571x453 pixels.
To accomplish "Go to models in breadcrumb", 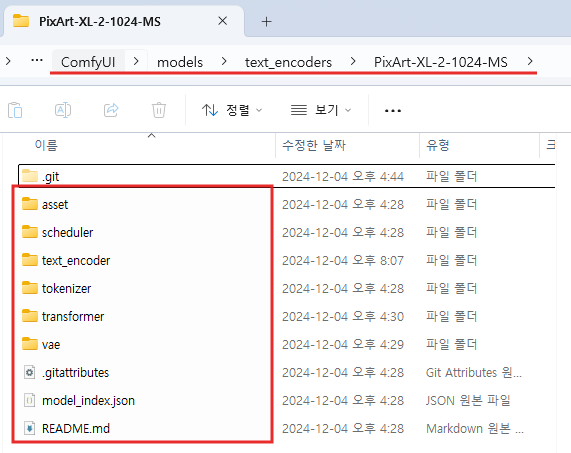I will 180,62.
